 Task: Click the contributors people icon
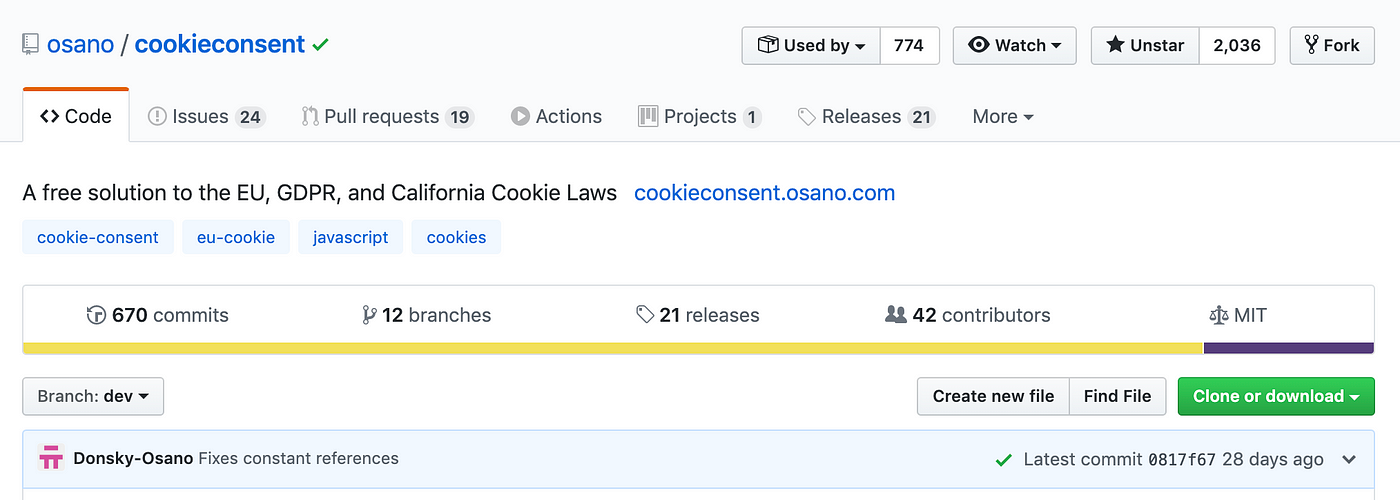point(896,315)
